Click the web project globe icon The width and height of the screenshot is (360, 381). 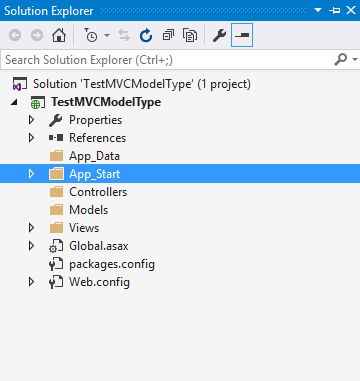click(37, 102)
